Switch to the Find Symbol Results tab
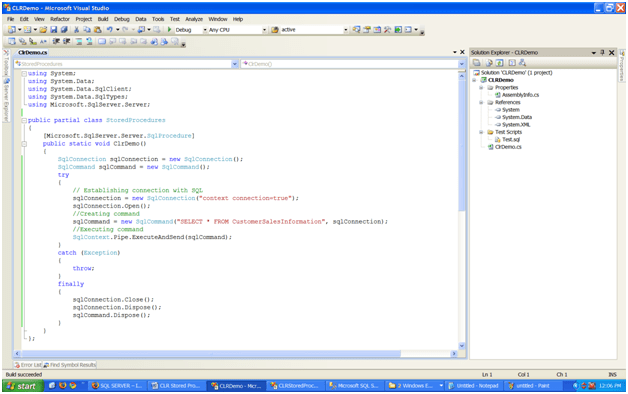Image resolution: width=628 pixels, height=394 pixels. [x=70, y=365]
